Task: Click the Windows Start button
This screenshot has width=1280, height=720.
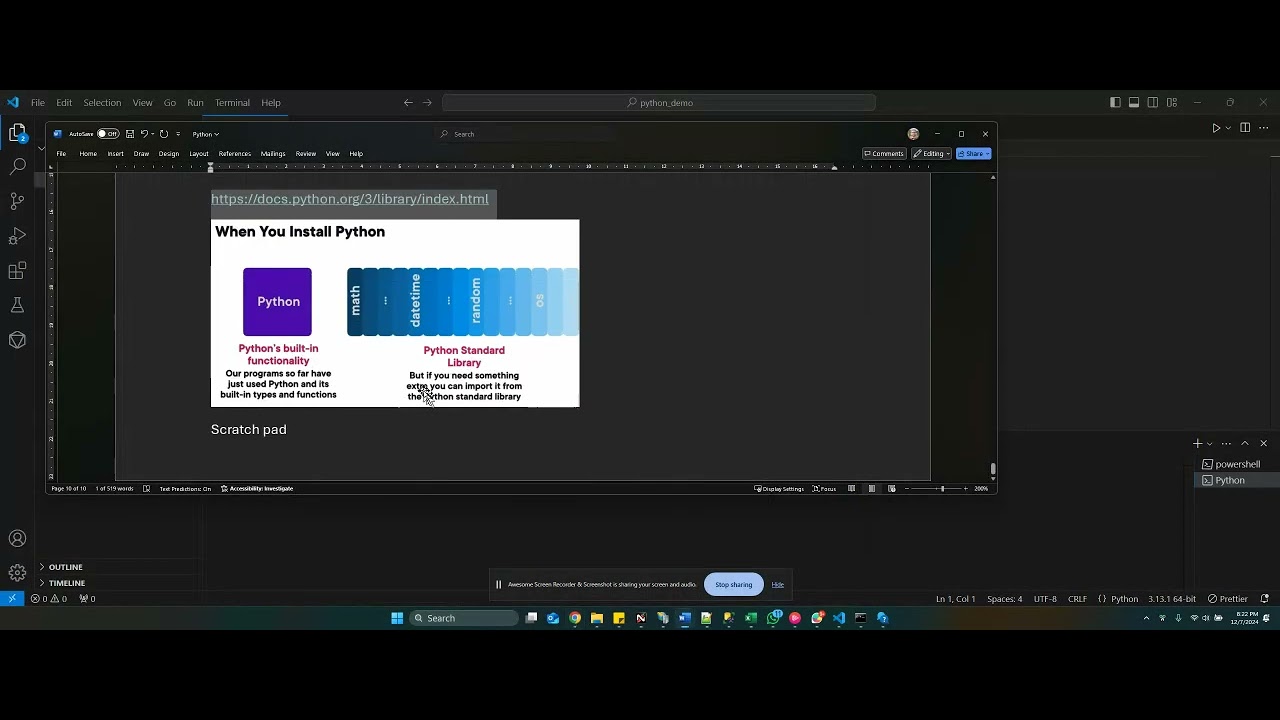Action: 397,618
